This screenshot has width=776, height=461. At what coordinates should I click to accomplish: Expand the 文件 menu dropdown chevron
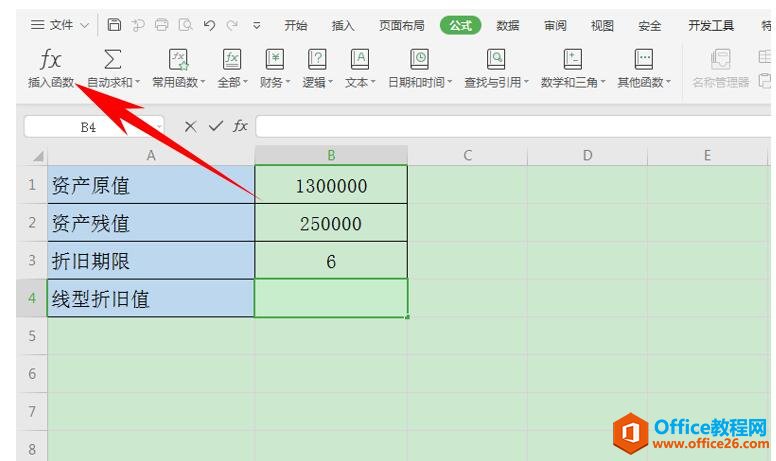pos(84,25)
